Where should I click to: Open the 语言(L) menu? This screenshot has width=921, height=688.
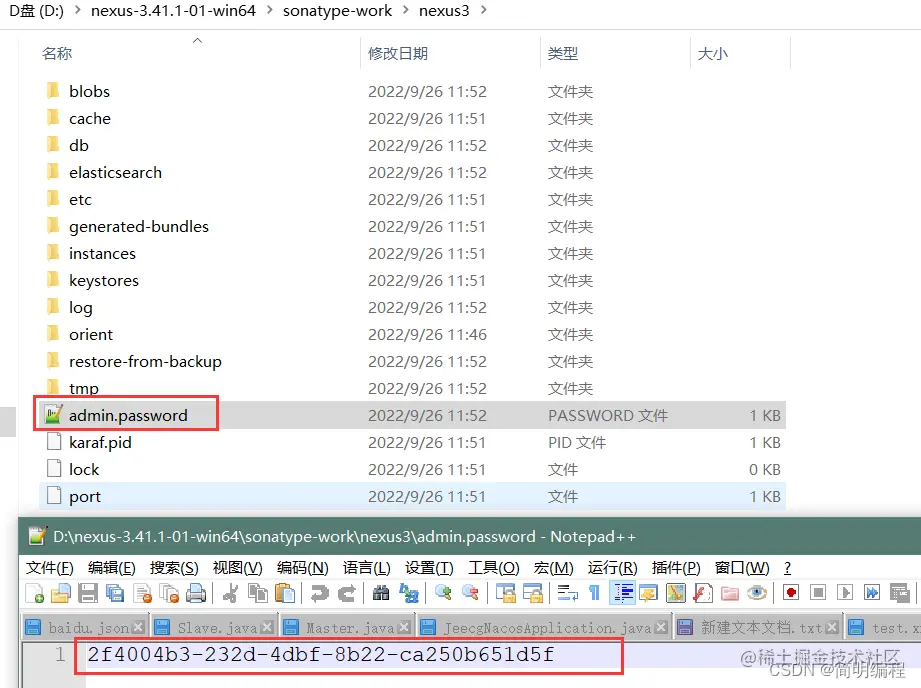367,568
